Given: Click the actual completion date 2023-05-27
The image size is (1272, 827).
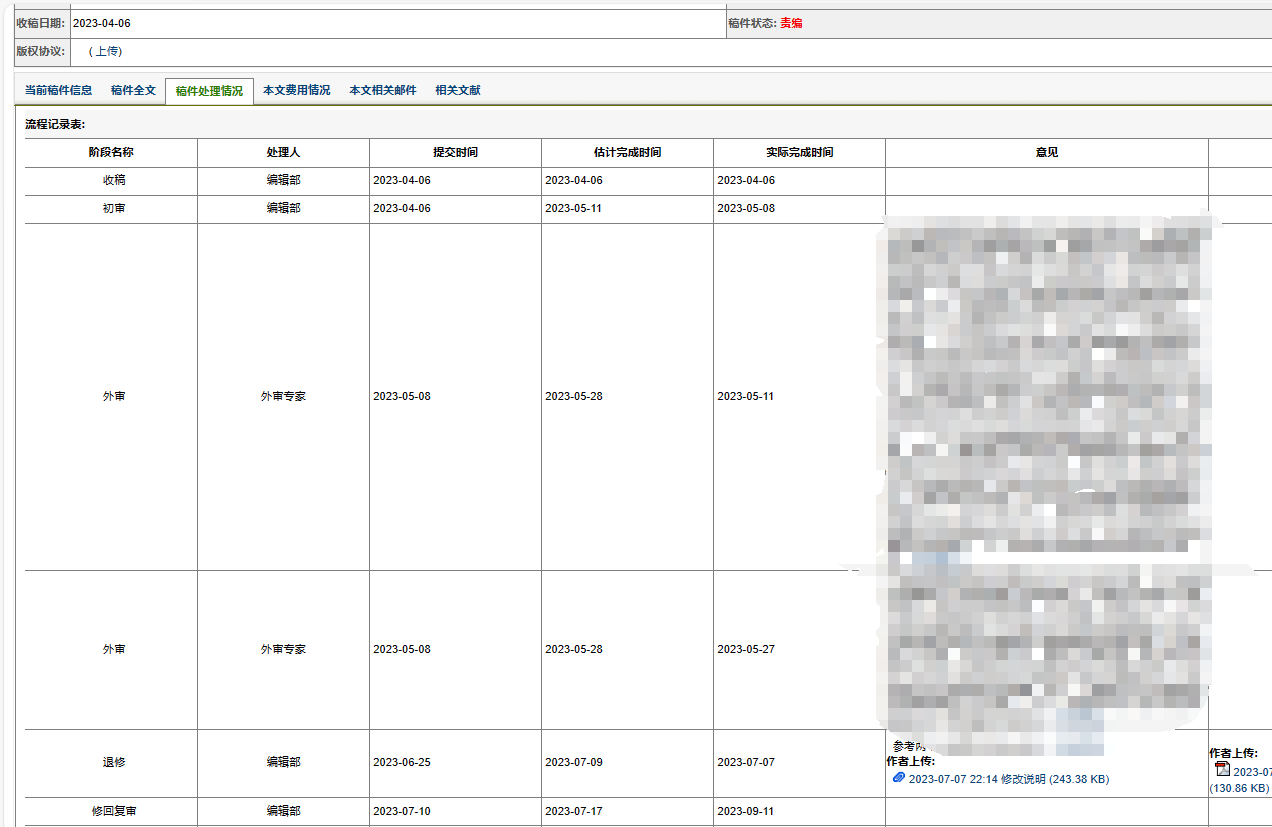Looking at the screenshot, I should pos(746,650).
